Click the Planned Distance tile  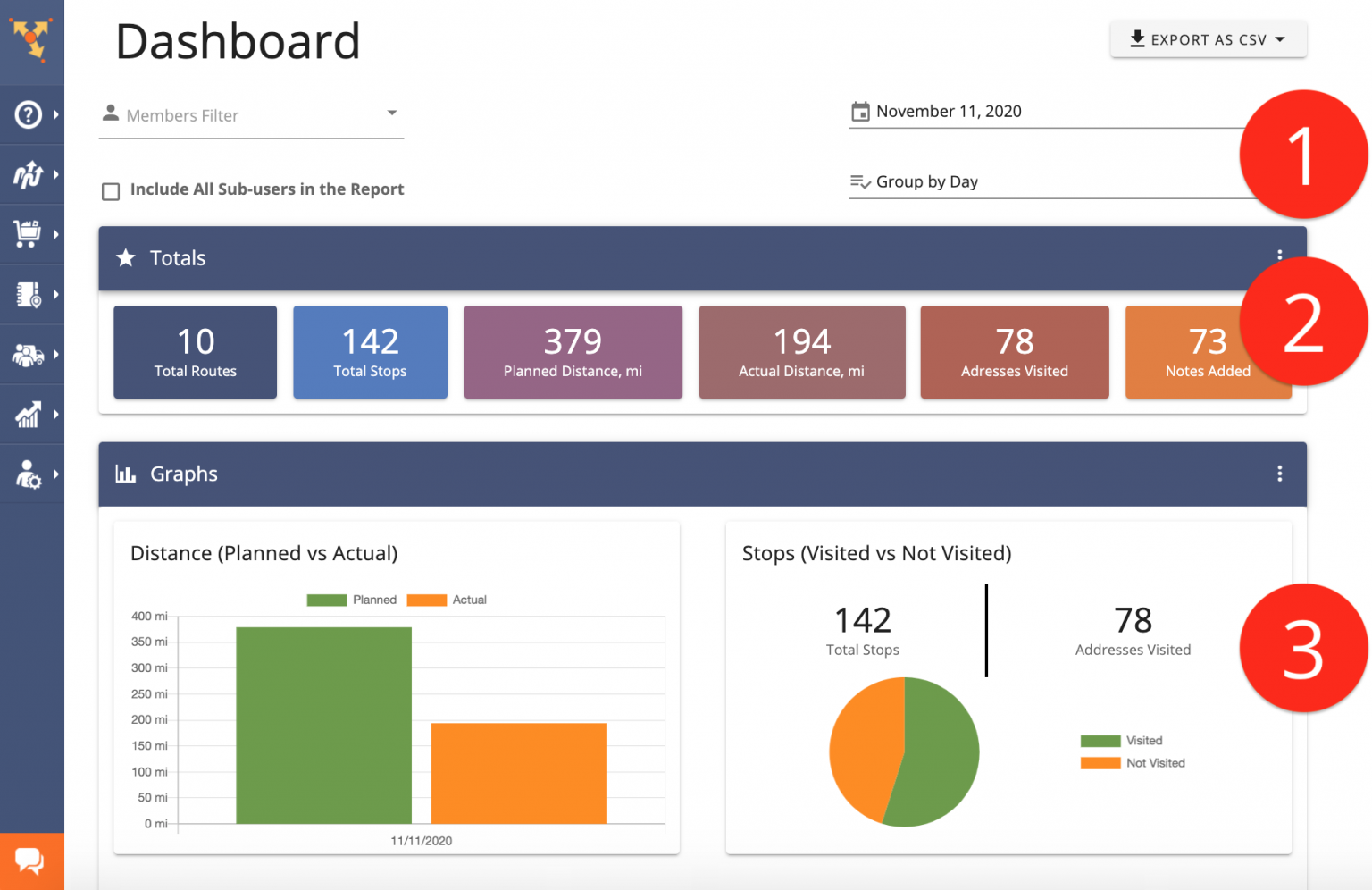pyautogui.click(x=573, y=352)
